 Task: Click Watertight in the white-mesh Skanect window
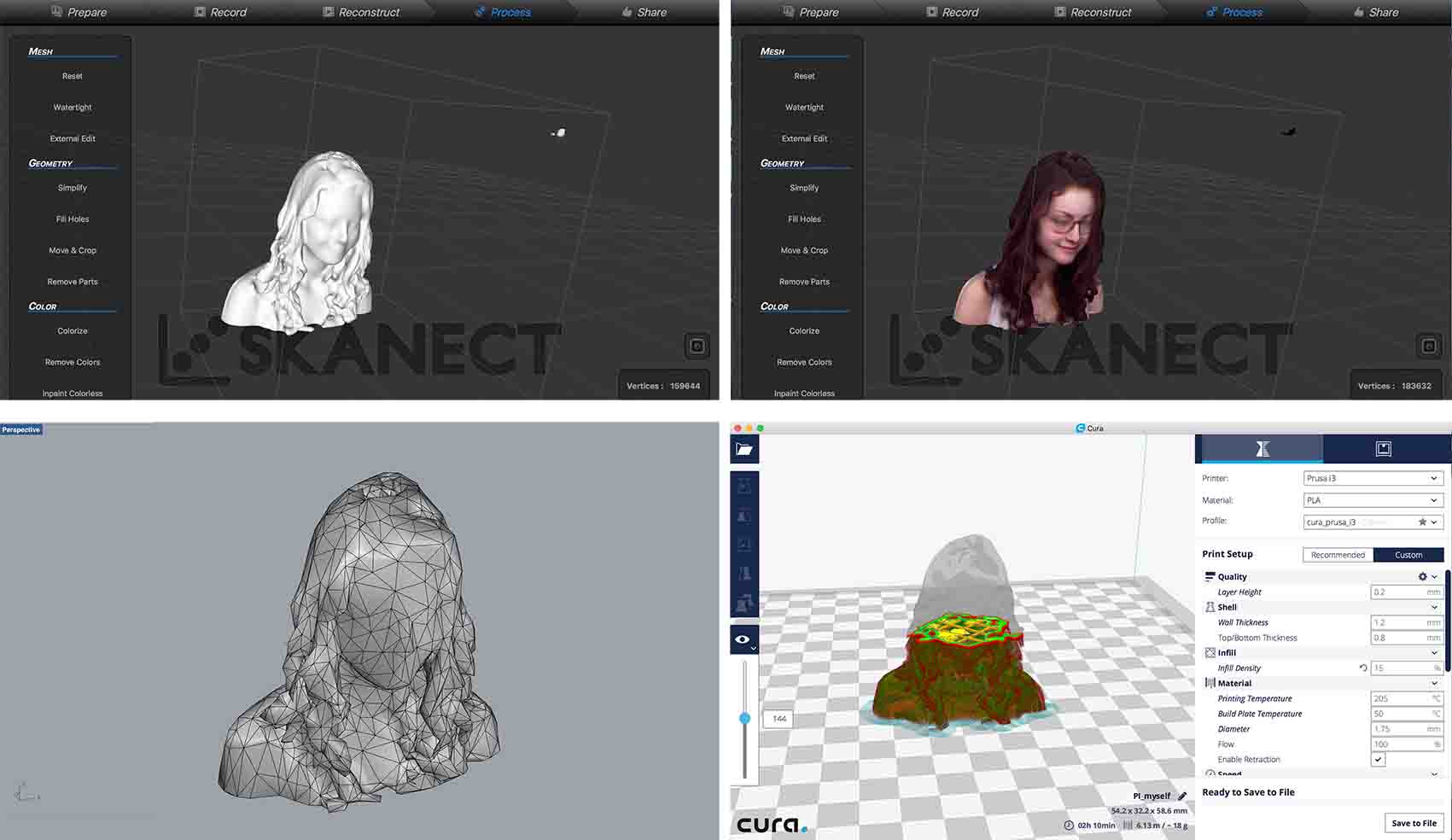pyautogui.click(x=73, y=108)
